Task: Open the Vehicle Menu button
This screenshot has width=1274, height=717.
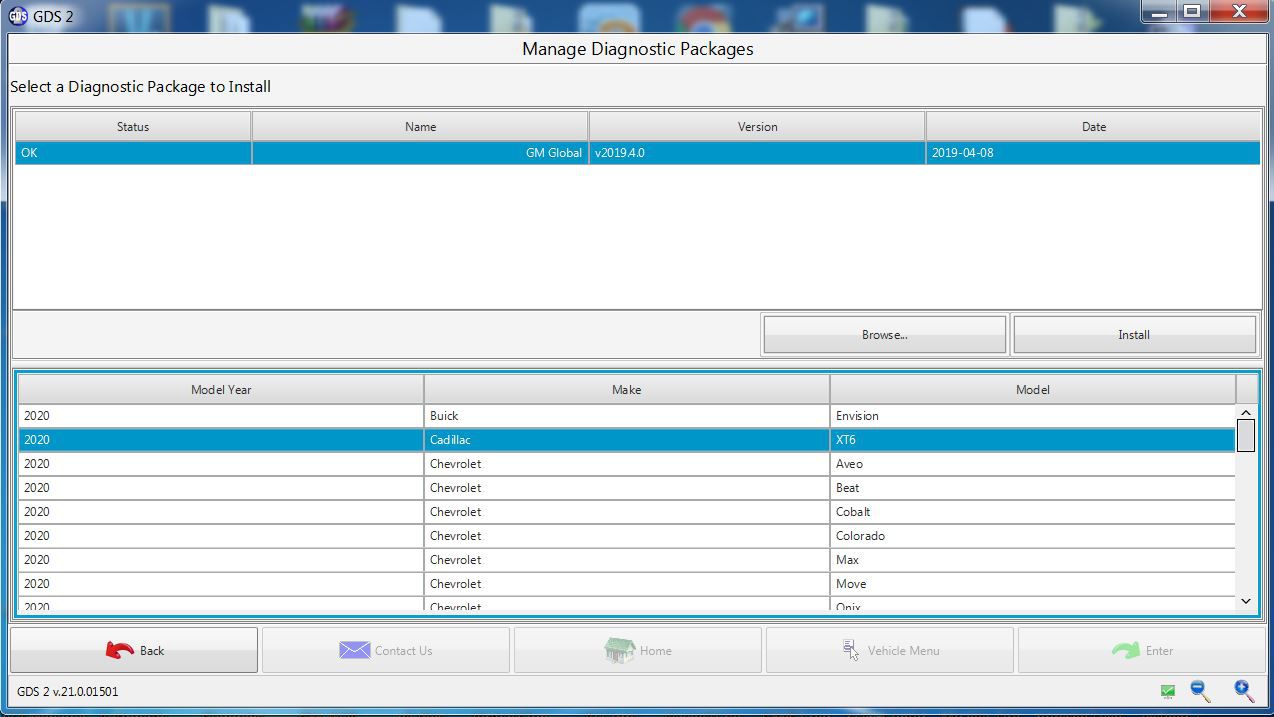Action: (x=890, y=650)
